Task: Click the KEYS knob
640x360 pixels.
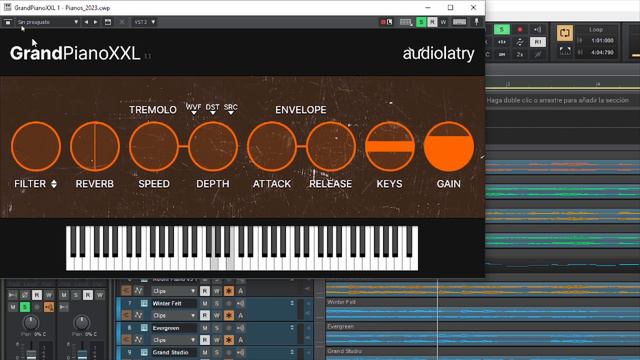Action: coord(390,147)
